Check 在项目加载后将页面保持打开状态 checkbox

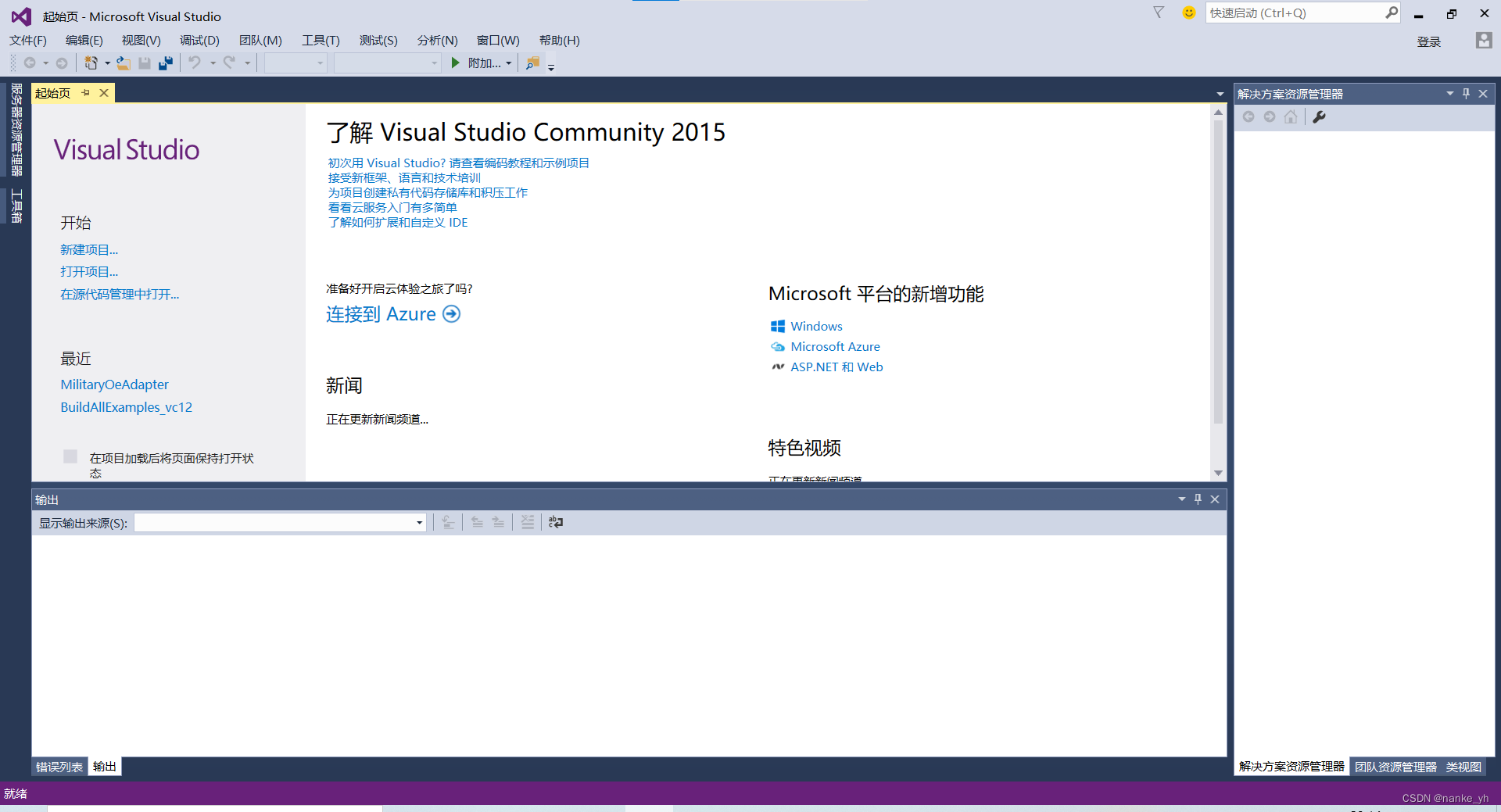pyautogui.click(x=70, y=456)
